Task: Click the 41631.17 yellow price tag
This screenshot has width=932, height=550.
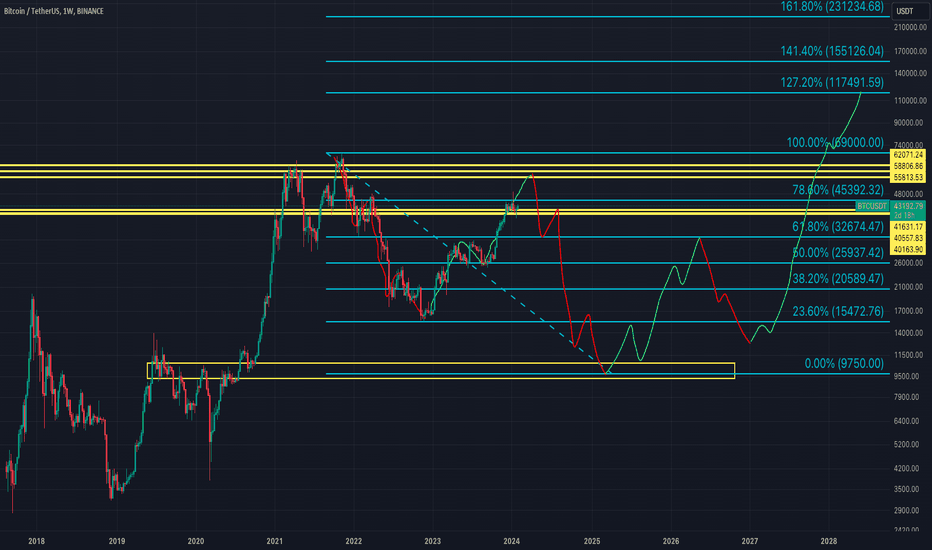Action: pos(908,227)
